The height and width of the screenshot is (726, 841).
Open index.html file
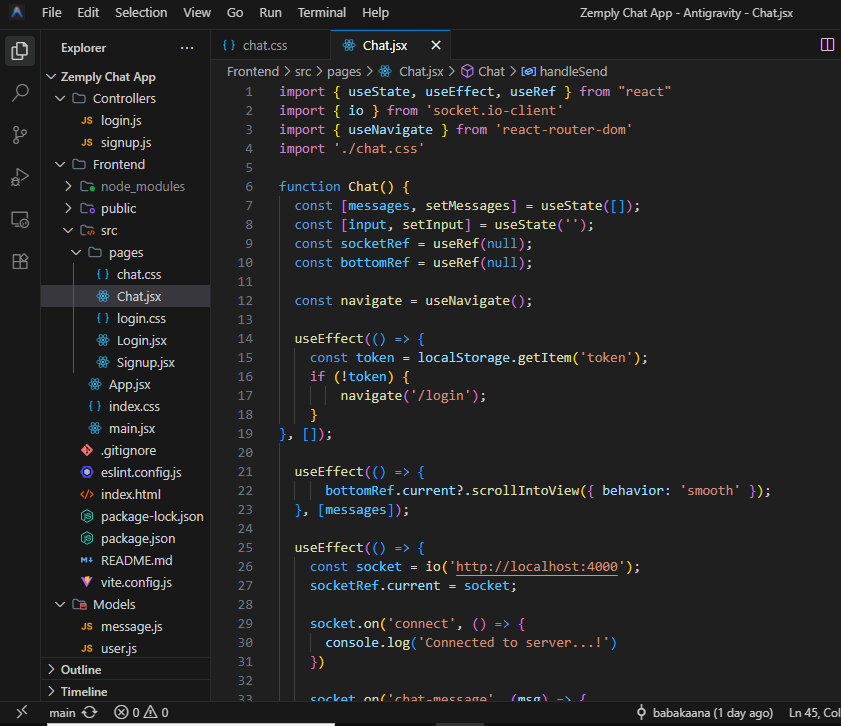tap(126, 494)
